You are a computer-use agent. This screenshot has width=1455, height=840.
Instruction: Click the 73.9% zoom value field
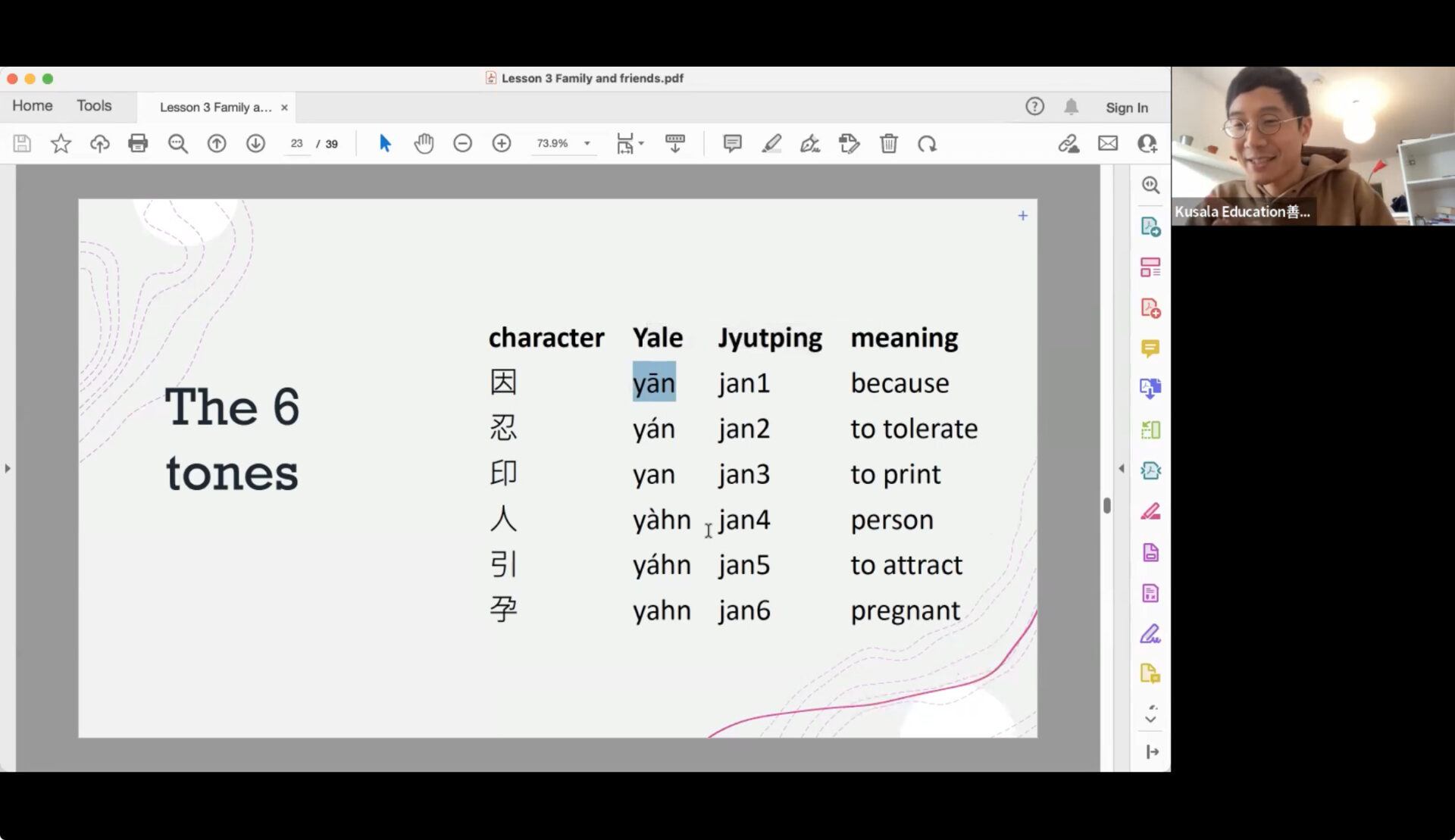(552, 143)
